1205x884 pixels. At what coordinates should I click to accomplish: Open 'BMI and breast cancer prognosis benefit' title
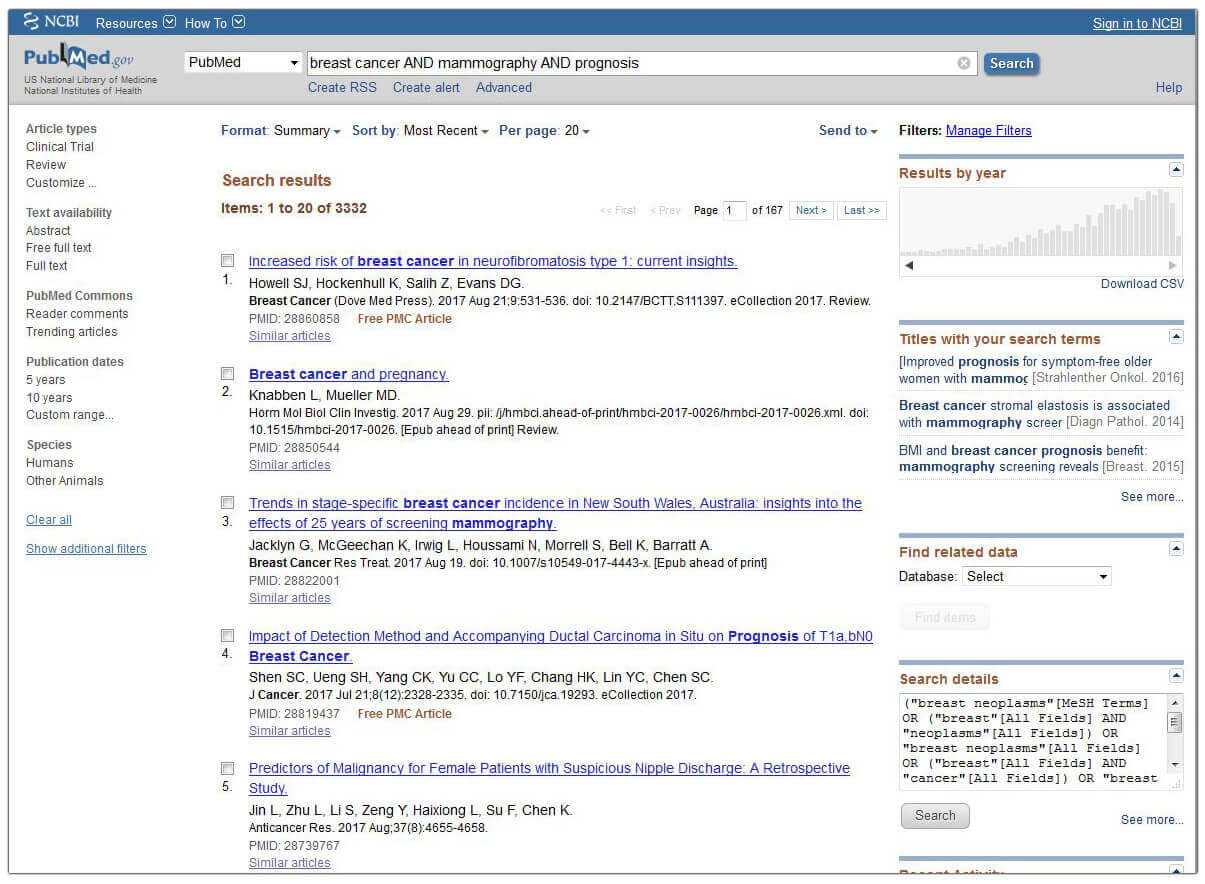click(1023, 459)
